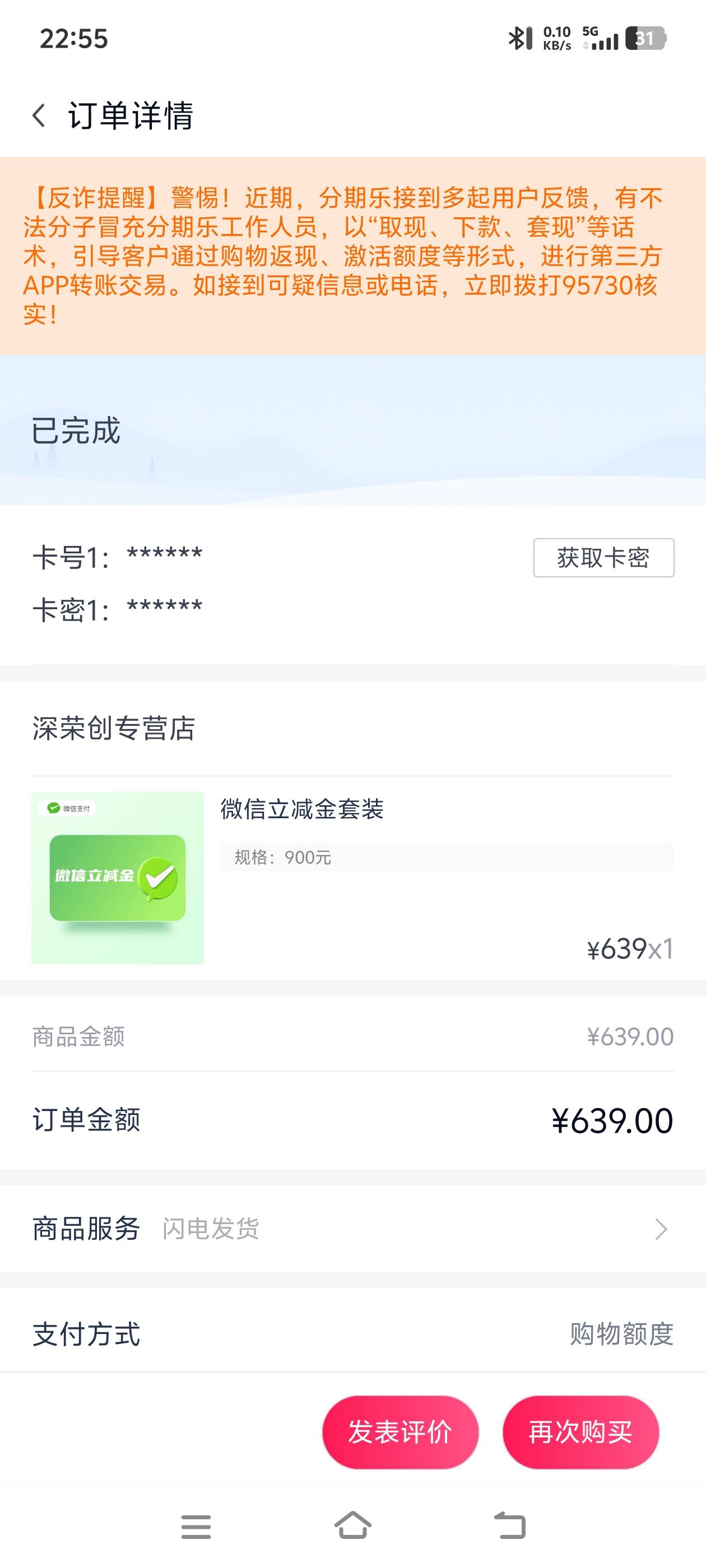The width and height of the screenshot is (706, 1568).
Task: Tap the Android home navigation icon
Action: (x=352, y=1525)
